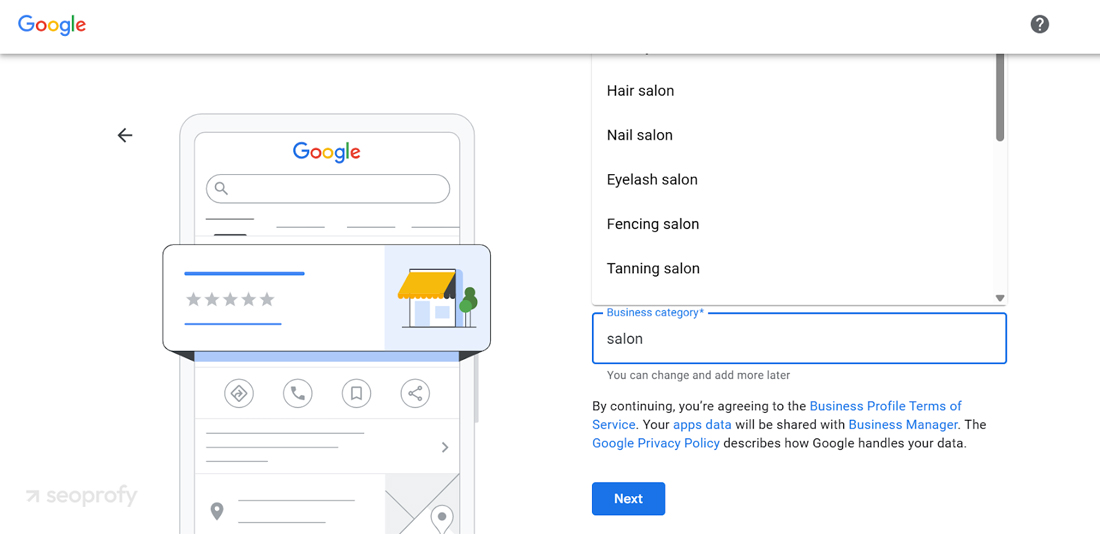Open the apps data link
The width and height of the screenshot is (1100, 534).
coord(702,425)
